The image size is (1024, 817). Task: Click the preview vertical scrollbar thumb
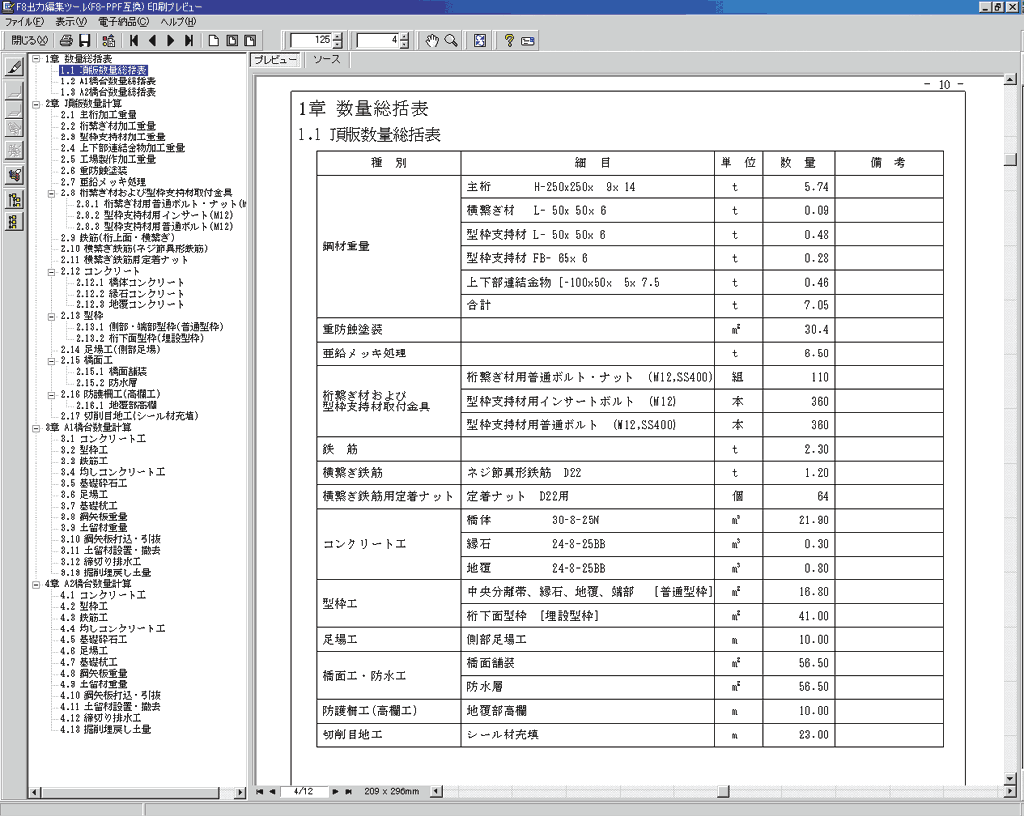(x=1010, y=160)
